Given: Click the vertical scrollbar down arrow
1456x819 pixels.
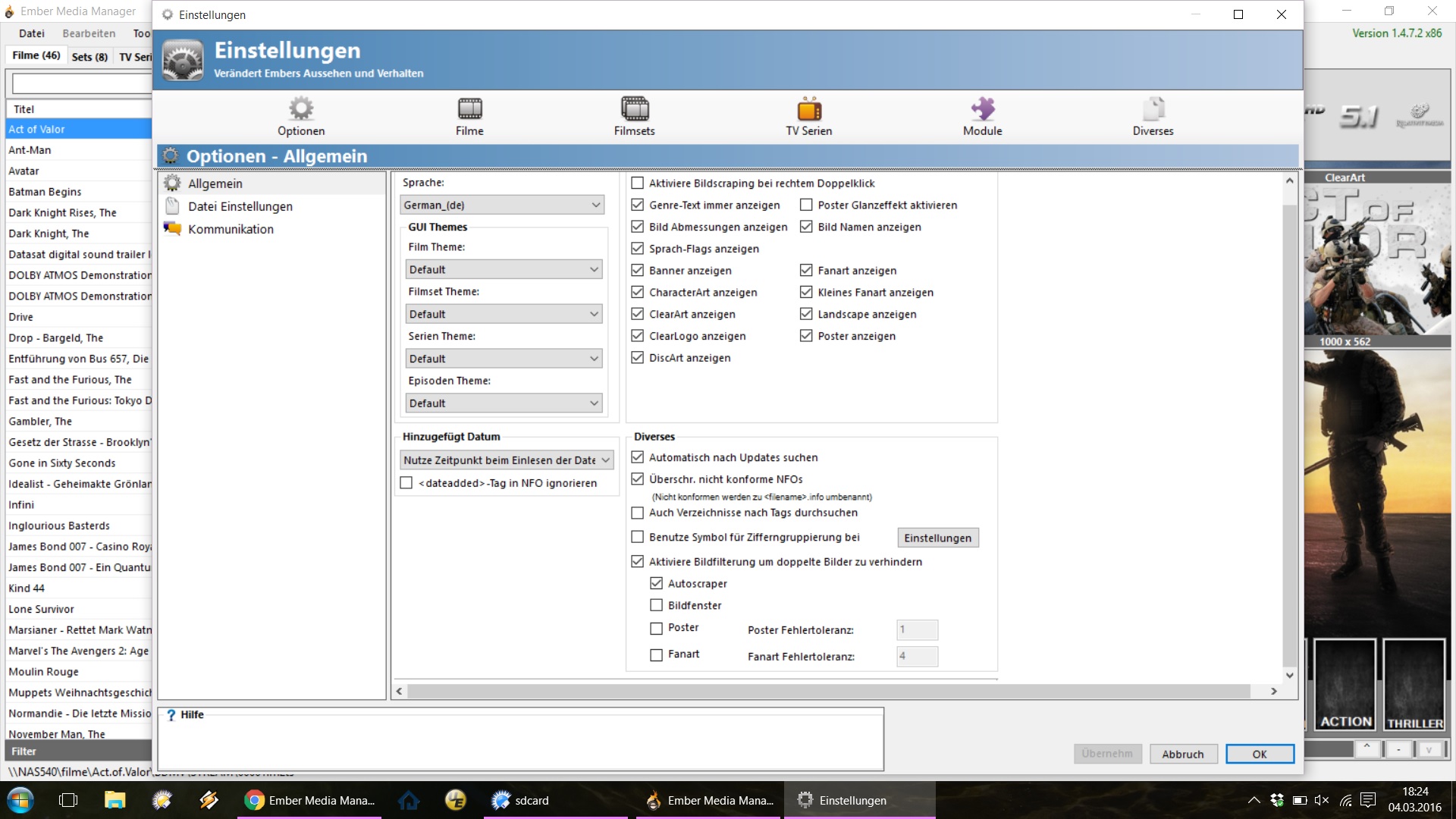Looking at the screenshot, I should [x=1290, y=675].
